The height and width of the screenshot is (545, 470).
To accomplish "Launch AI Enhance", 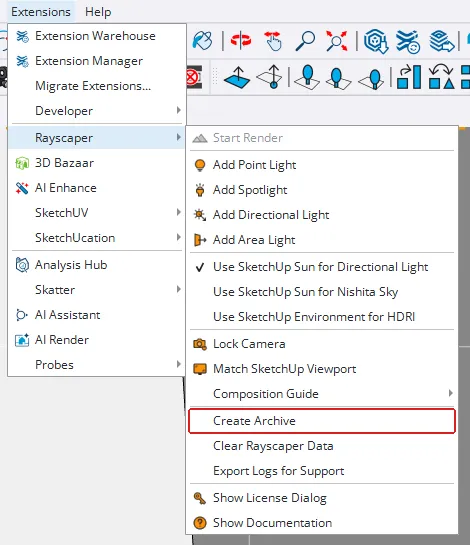I will point(97,188).
